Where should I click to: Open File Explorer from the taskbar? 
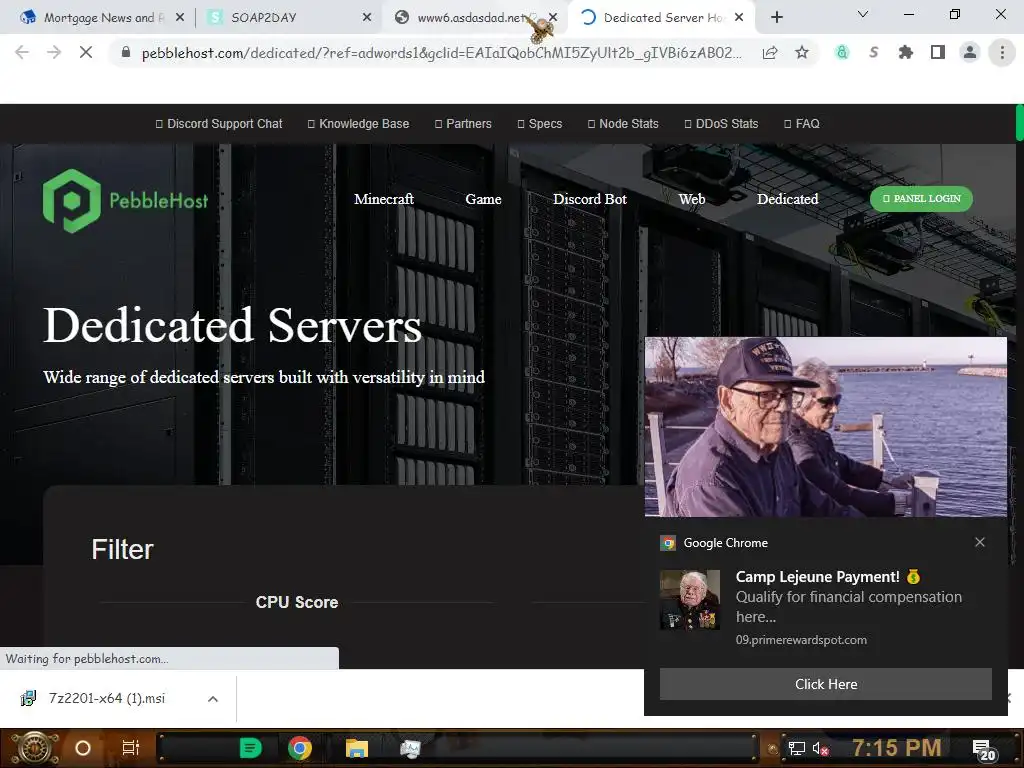357,748
